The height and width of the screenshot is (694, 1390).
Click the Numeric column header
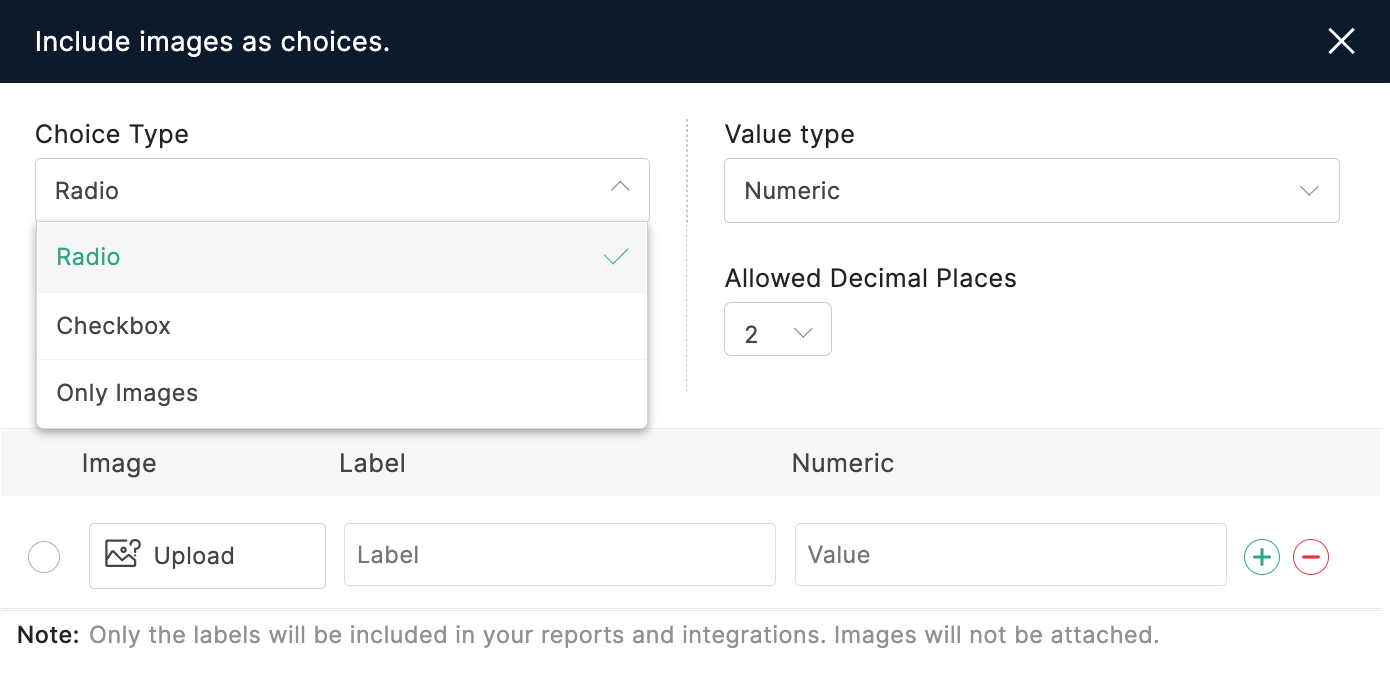(x=842, y=463)
